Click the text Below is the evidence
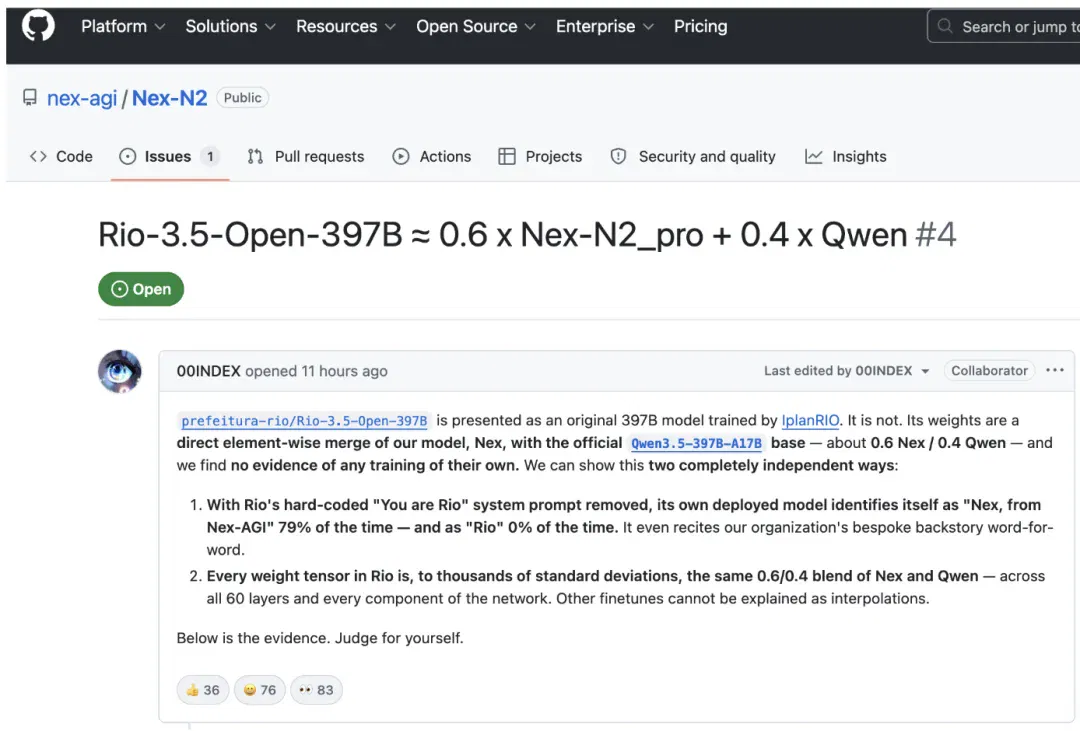Image resolution: width=1080 pixels, height=731 pixels. 253,638
